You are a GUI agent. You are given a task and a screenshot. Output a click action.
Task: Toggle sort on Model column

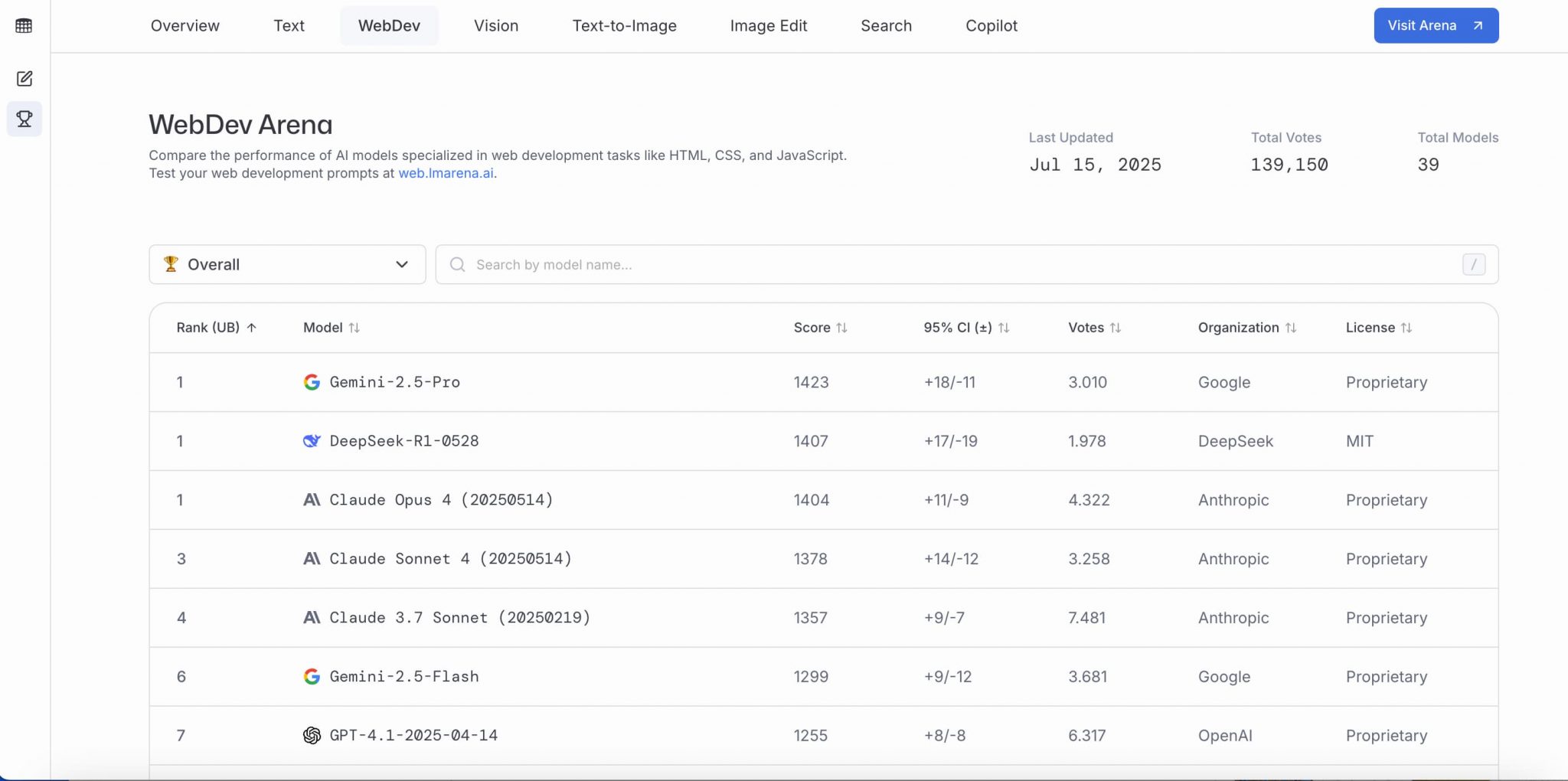coord(354,328)
